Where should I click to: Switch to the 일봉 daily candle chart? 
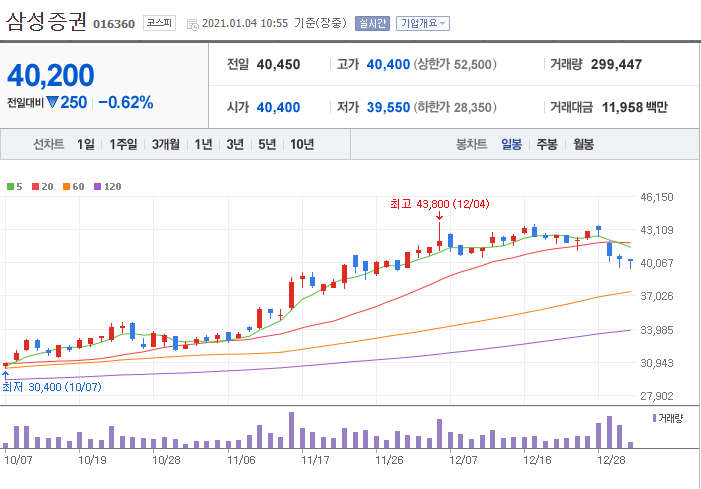511,144
